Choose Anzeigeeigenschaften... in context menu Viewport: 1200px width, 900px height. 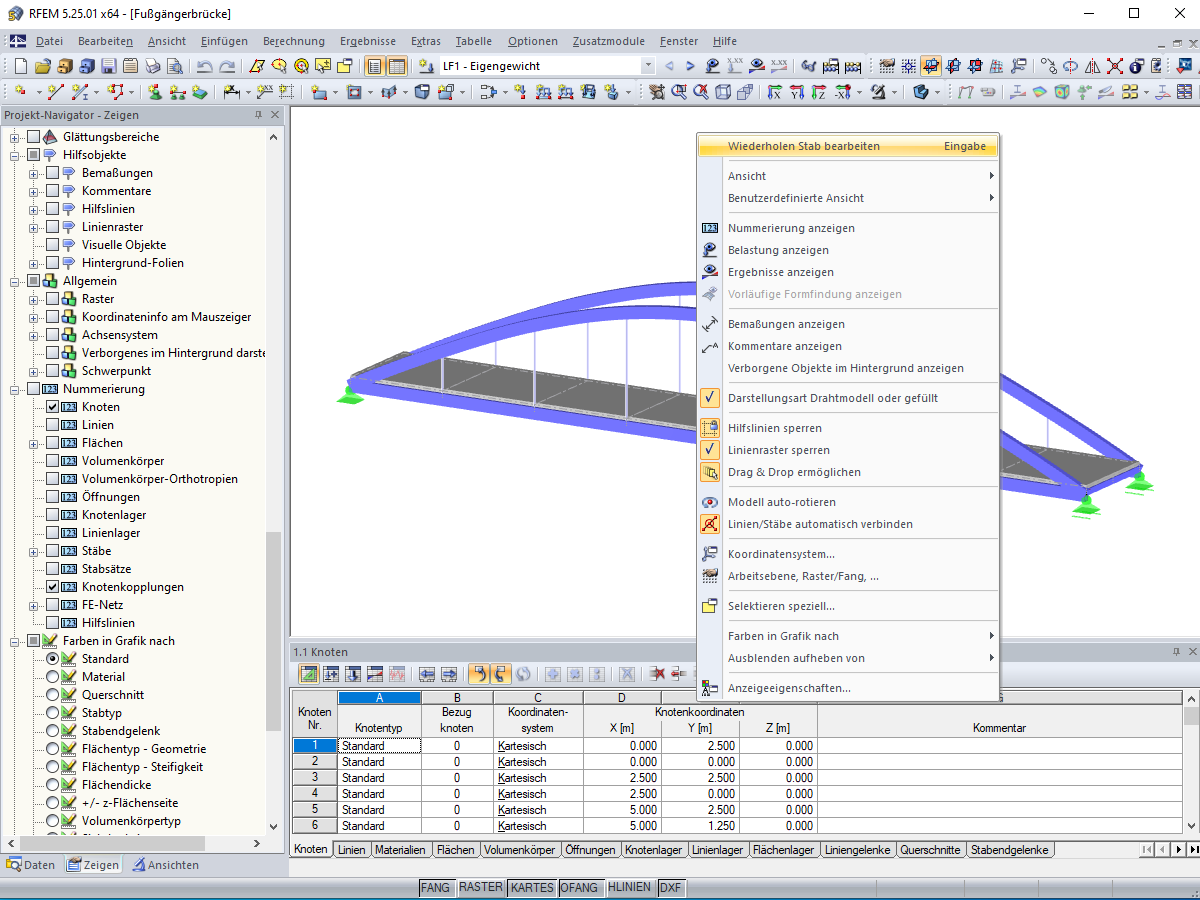(x=848, y=688)
